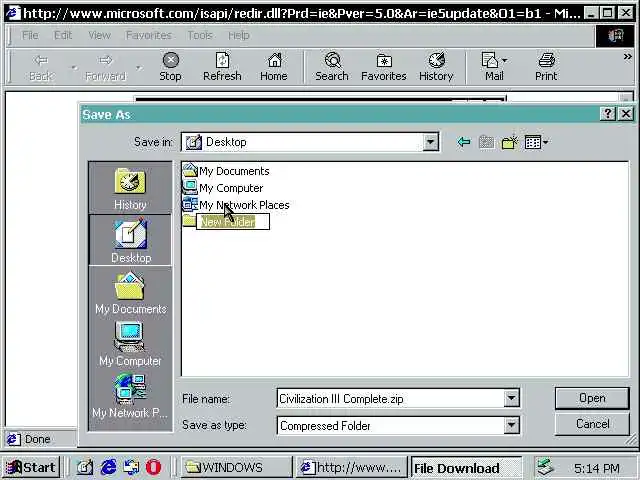This screenshot has height=480, width=640.
Task: Open the Edit menu
Action: 63,36
